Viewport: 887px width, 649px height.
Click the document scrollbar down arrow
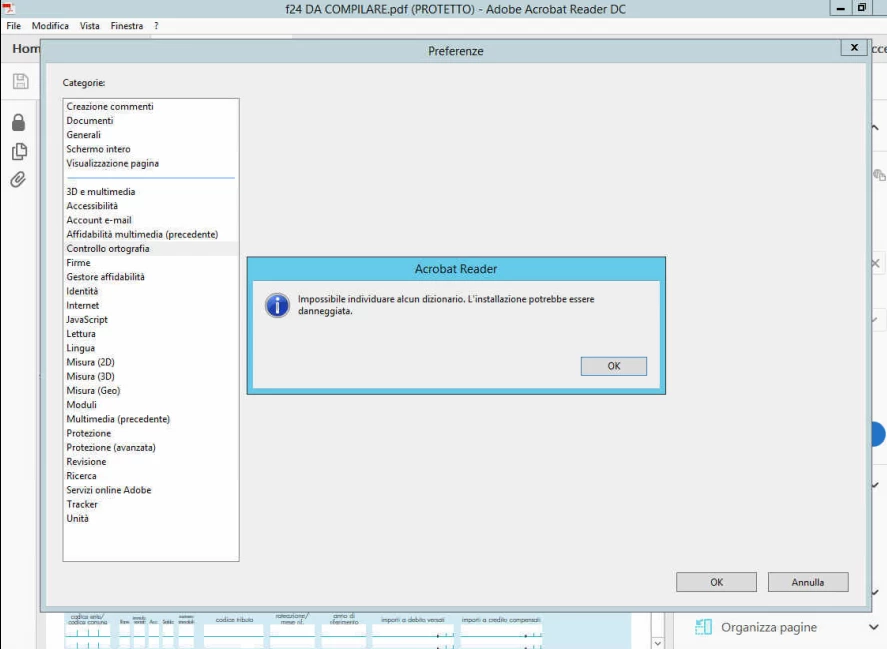657,643
